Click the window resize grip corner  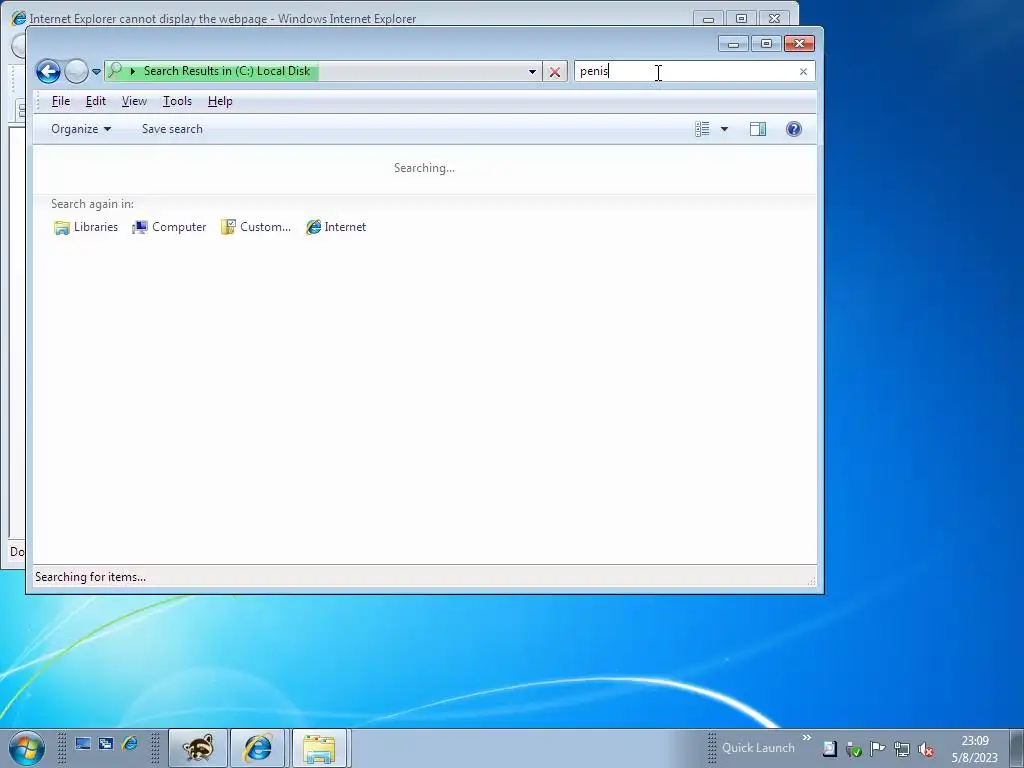[x=812, y=581]
